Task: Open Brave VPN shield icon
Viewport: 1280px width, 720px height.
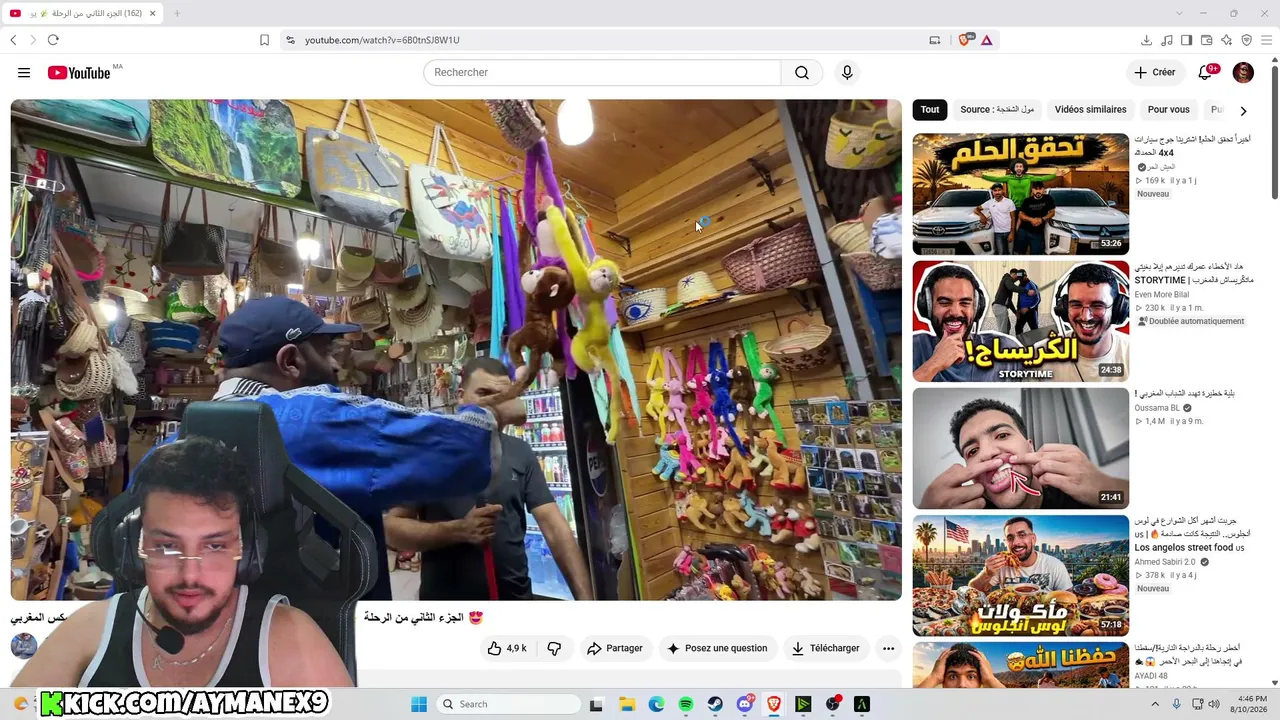Action: point(1246,40)
